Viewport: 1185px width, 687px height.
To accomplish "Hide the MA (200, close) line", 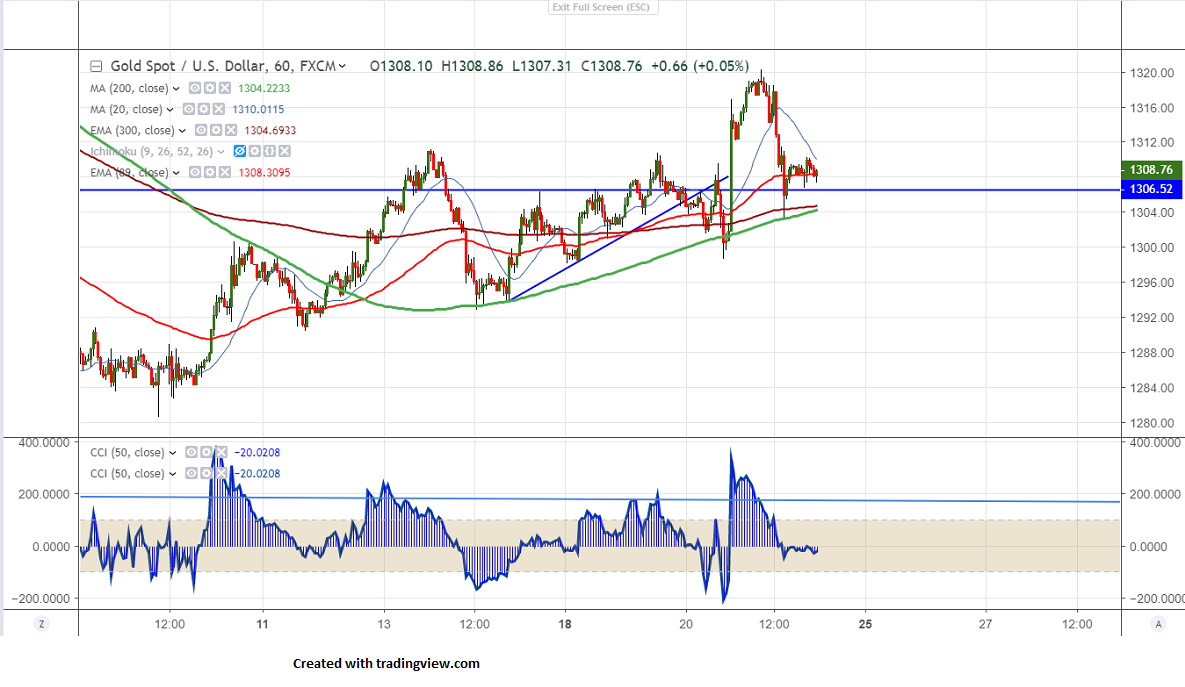I will point(194,88).
